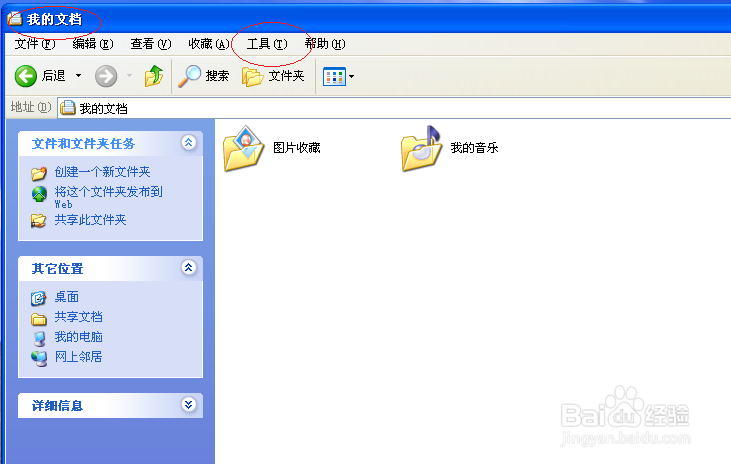
Task: Click the folder icon in address bar
Action: (68, 108)
